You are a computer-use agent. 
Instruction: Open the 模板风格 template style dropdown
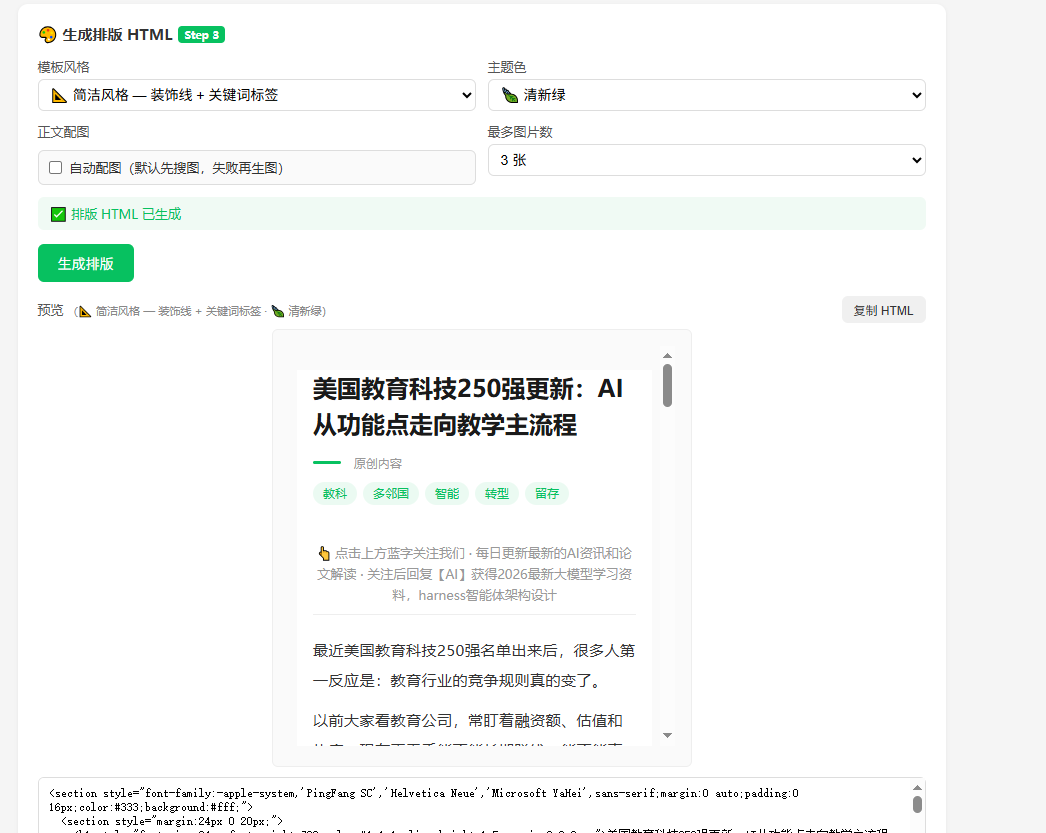click(x=257, y=95)
